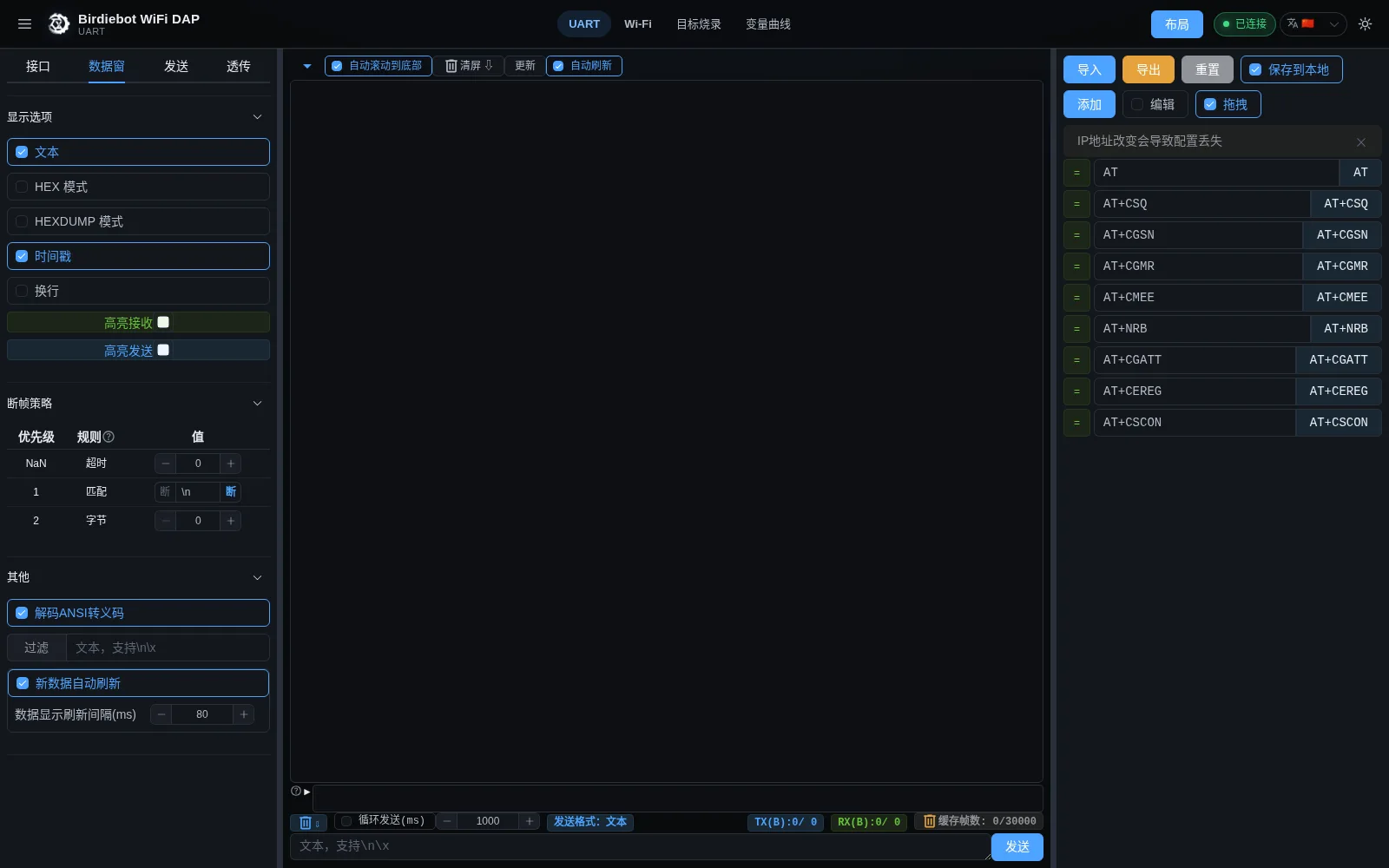
Task: Collapse the 显示选项 section
Action: 257,117
